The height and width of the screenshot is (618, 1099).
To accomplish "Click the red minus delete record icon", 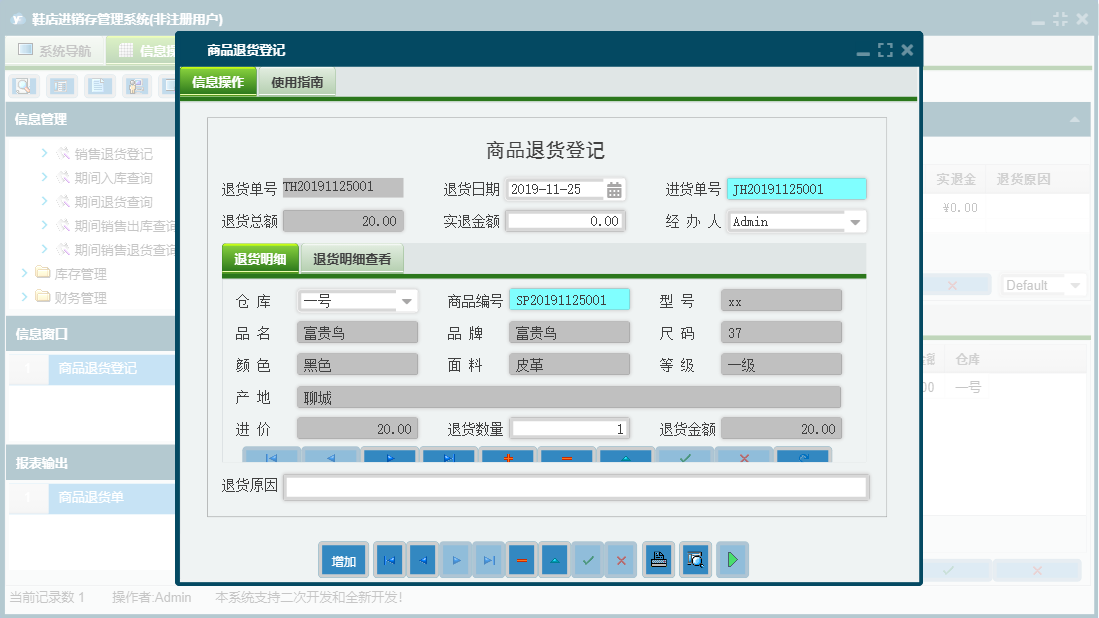I will [x=521, y=560].
